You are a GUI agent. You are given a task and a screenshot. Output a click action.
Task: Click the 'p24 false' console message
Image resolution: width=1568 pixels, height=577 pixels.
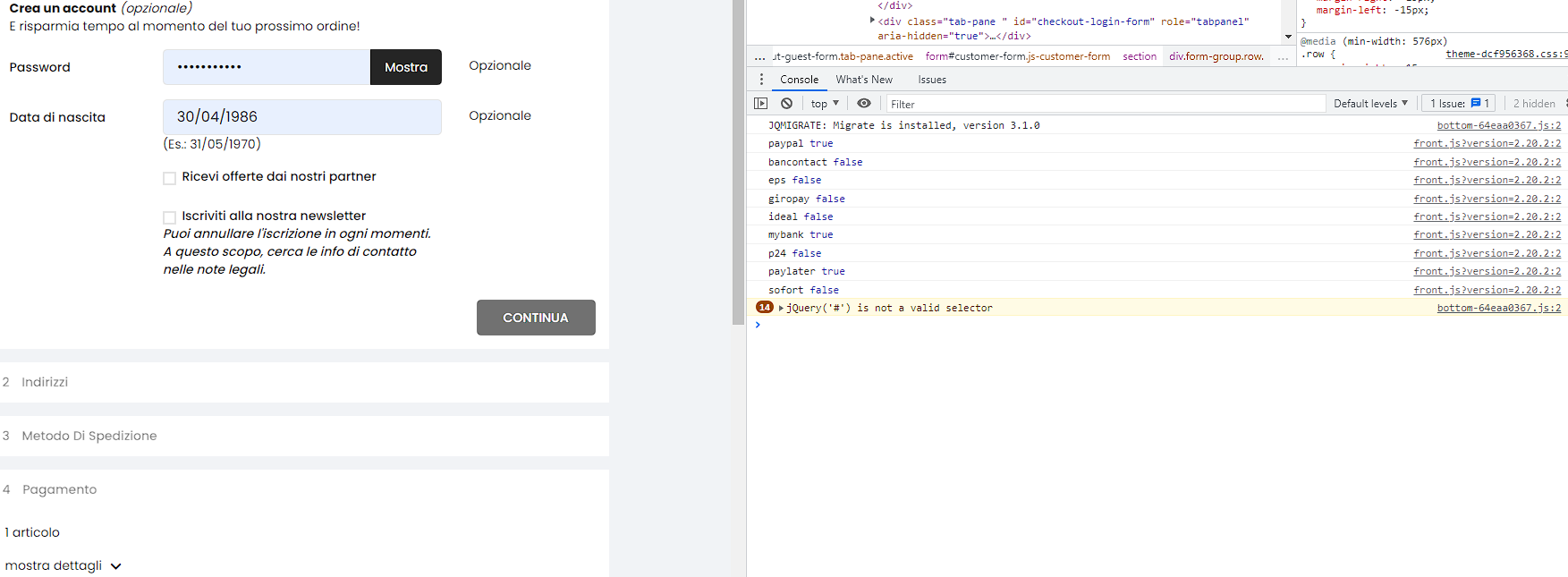794,253
